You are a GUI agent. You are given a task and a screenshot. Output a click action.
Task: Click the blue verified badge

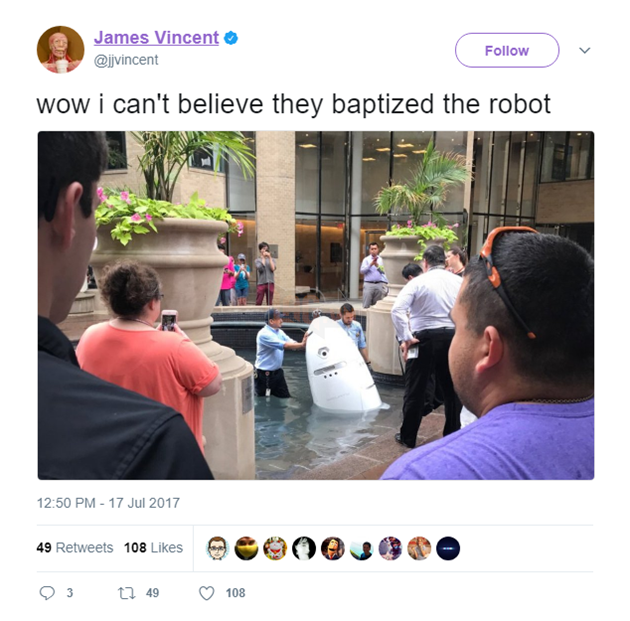231,38
